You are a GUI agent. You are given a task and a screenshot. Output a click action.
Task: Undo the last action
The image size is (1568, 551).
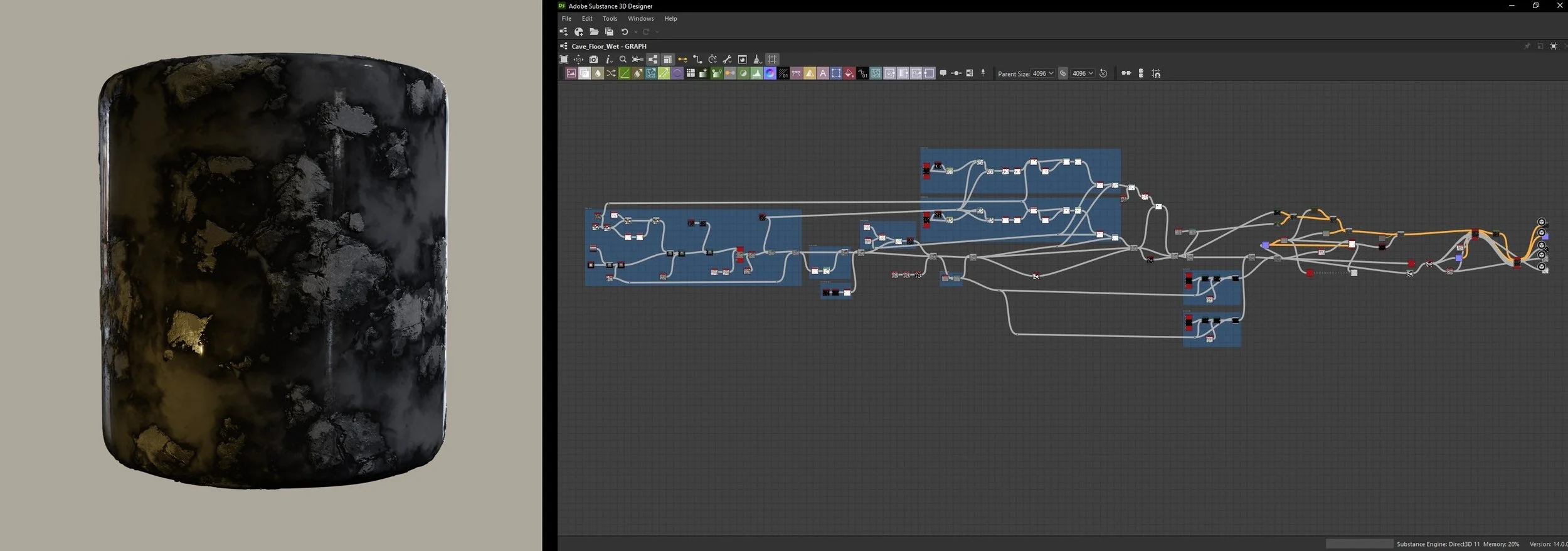[625, 32]
